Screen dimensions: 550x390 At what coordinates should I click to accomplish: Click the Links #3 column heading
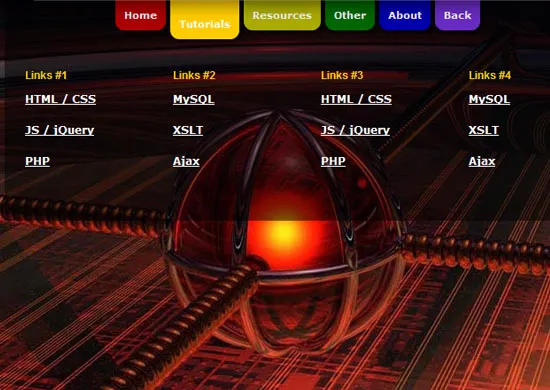tap(342, 75)
